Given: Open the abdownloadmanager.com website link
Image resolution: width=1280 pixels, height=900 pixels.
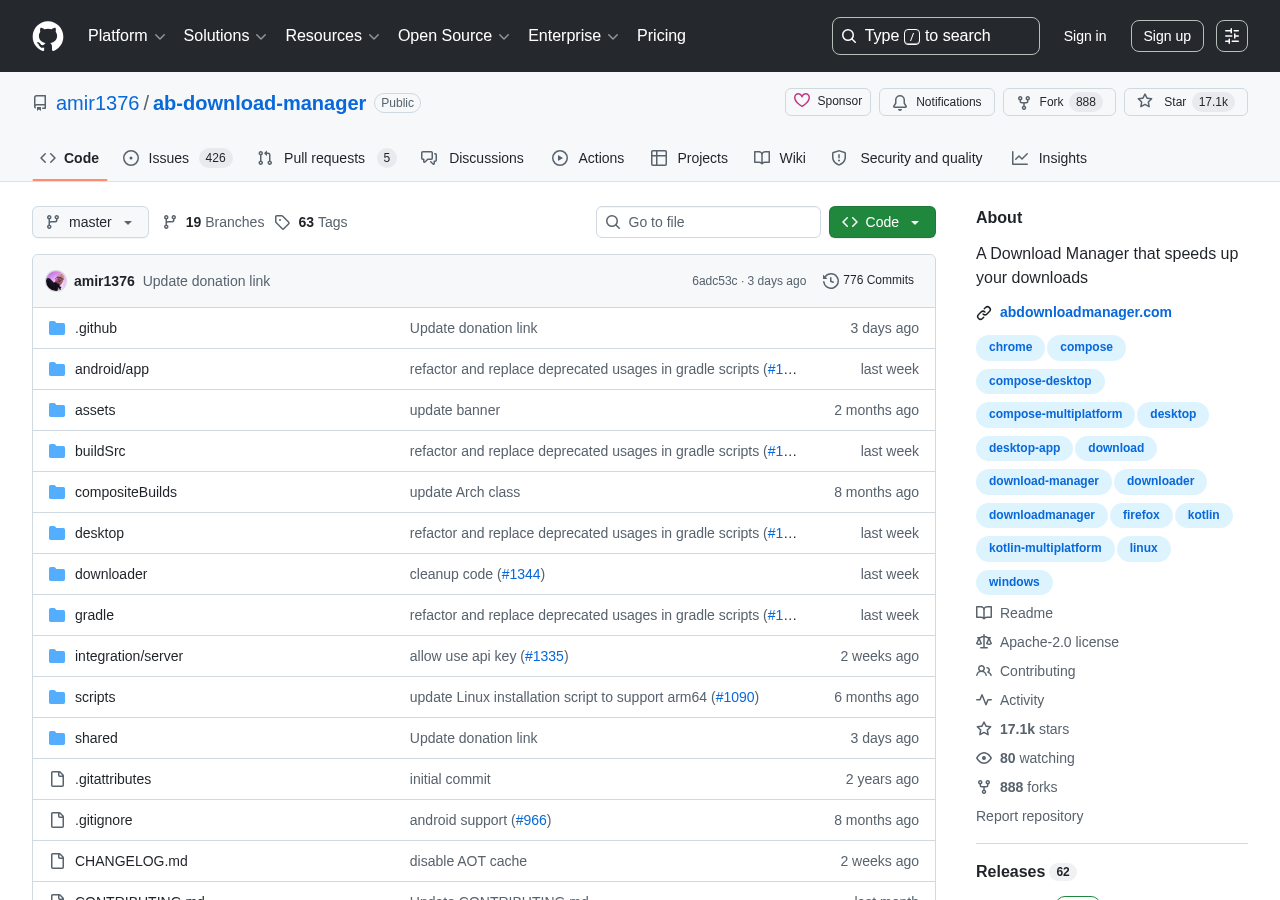Looking at the screenshot, I should click(1086, 312).
